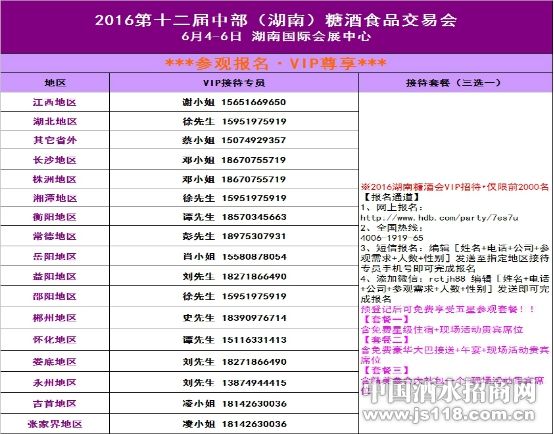This screenshot has height=434, width=554.
Task: Click the "3、短信报名" instruction line
Action: click(455, 258)
